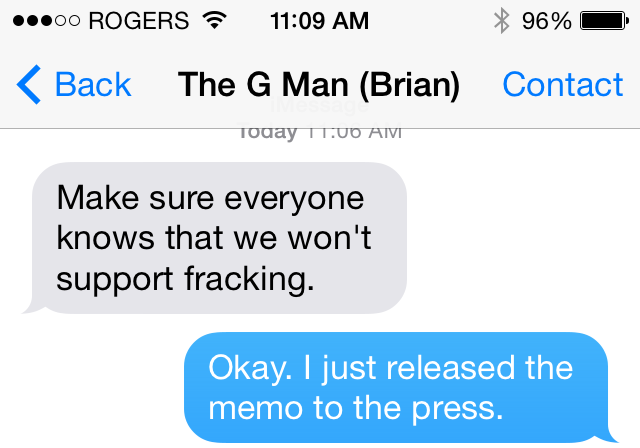The height and width of the screenshot is (448, 640).
Task: Select the received message about fracking
Action: [214, 238]
